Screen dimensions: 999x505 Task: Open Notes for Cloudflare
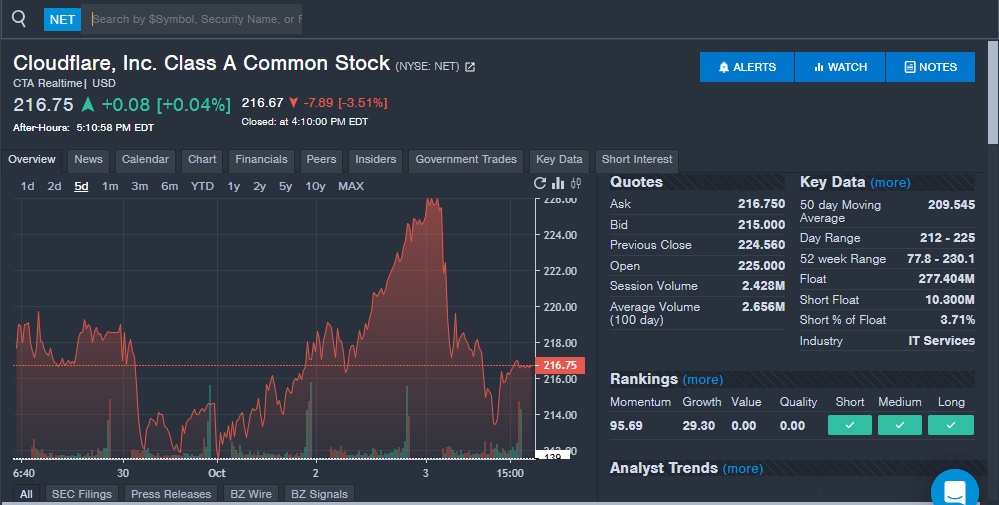[x=930, y=67]
